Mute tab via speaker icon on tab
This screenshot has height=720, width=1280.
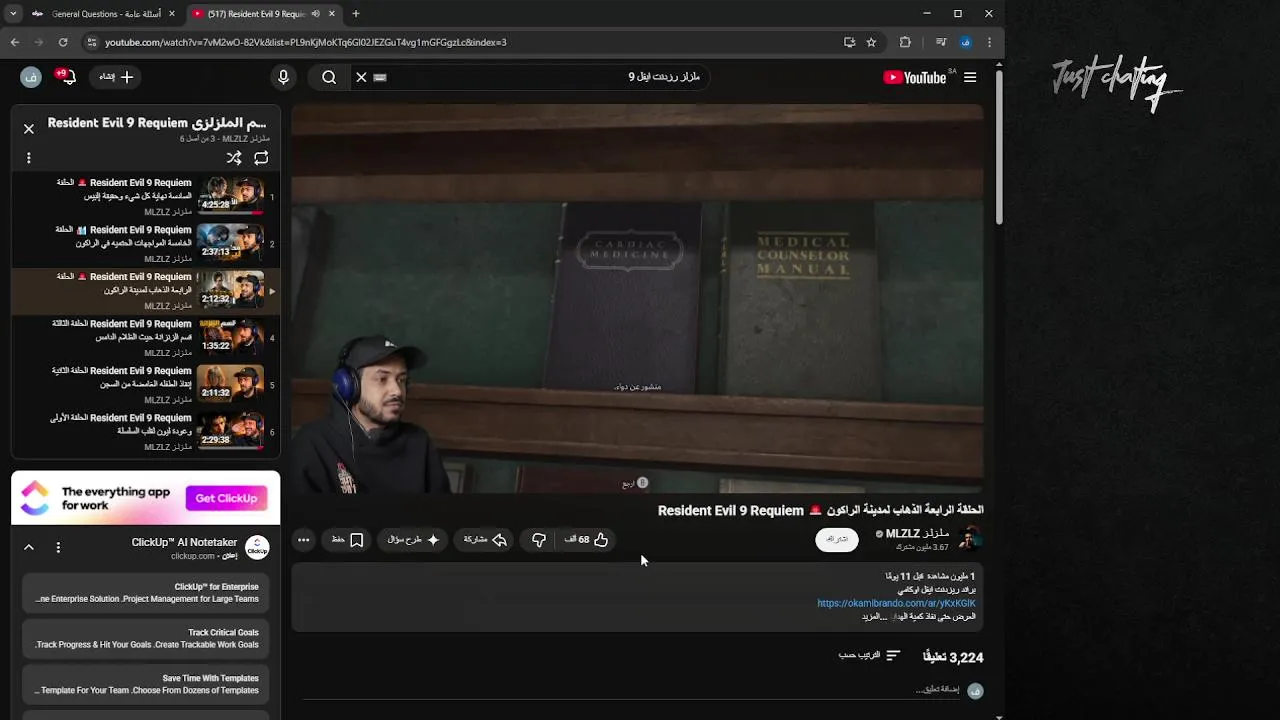(316, 14)
